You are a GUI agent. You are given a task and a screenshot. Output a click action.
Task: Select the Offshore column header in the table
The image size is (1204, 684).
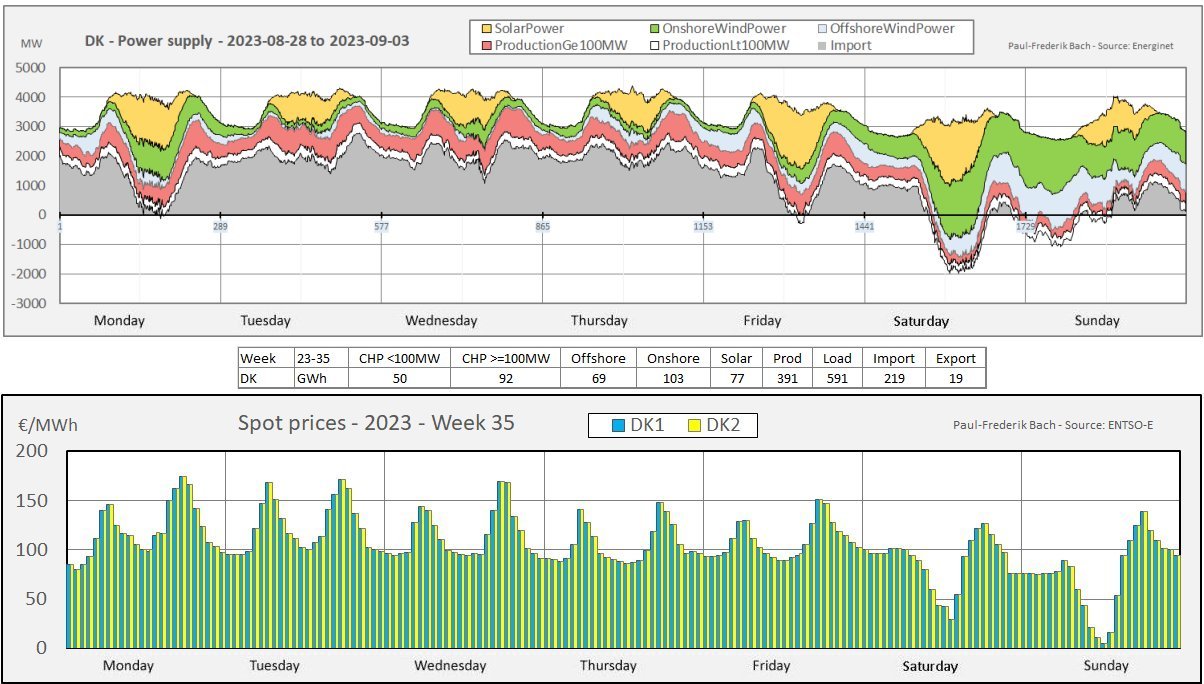(x=598, y=358)
